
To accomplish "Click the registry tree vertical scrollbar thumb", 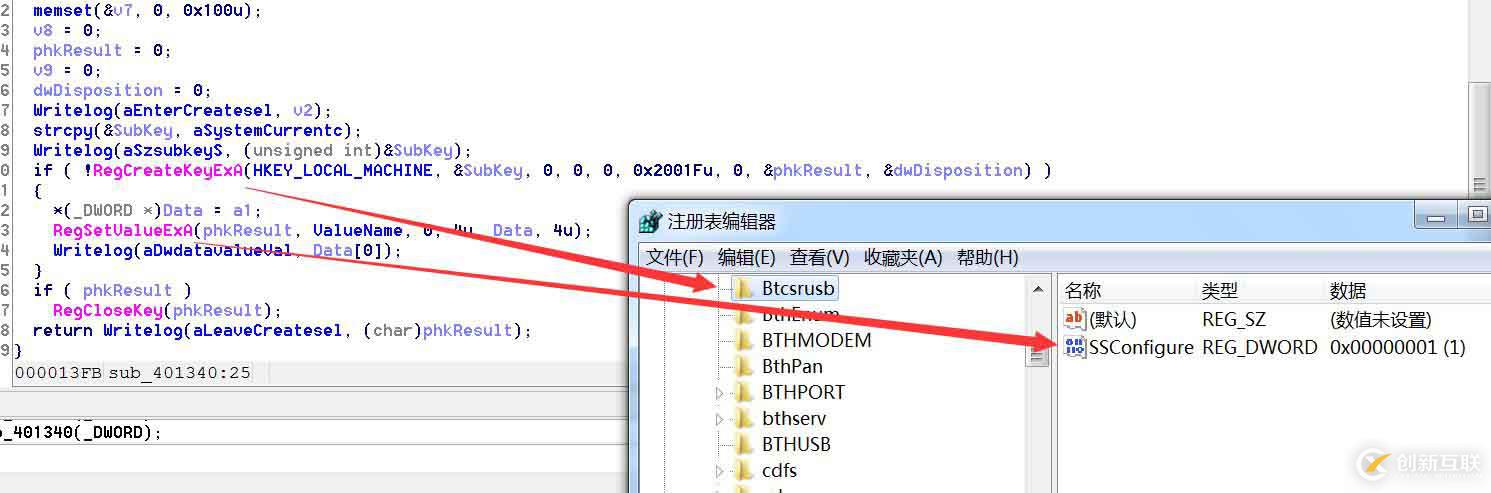I will pos(1038,355).
